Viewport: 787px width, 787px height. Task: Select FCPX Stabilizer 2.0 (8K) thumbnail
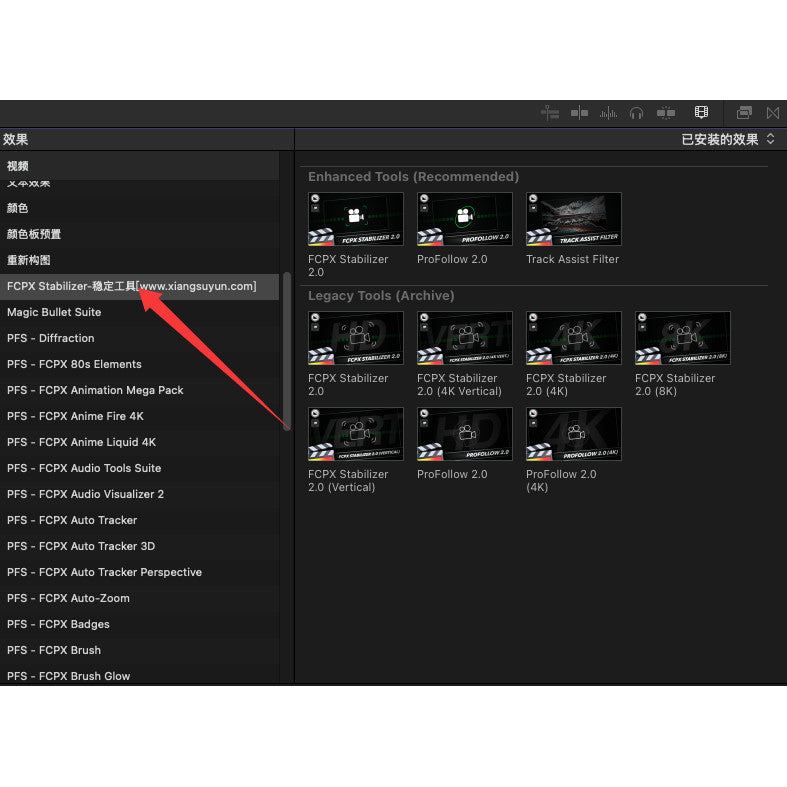[x=682, y=338]
